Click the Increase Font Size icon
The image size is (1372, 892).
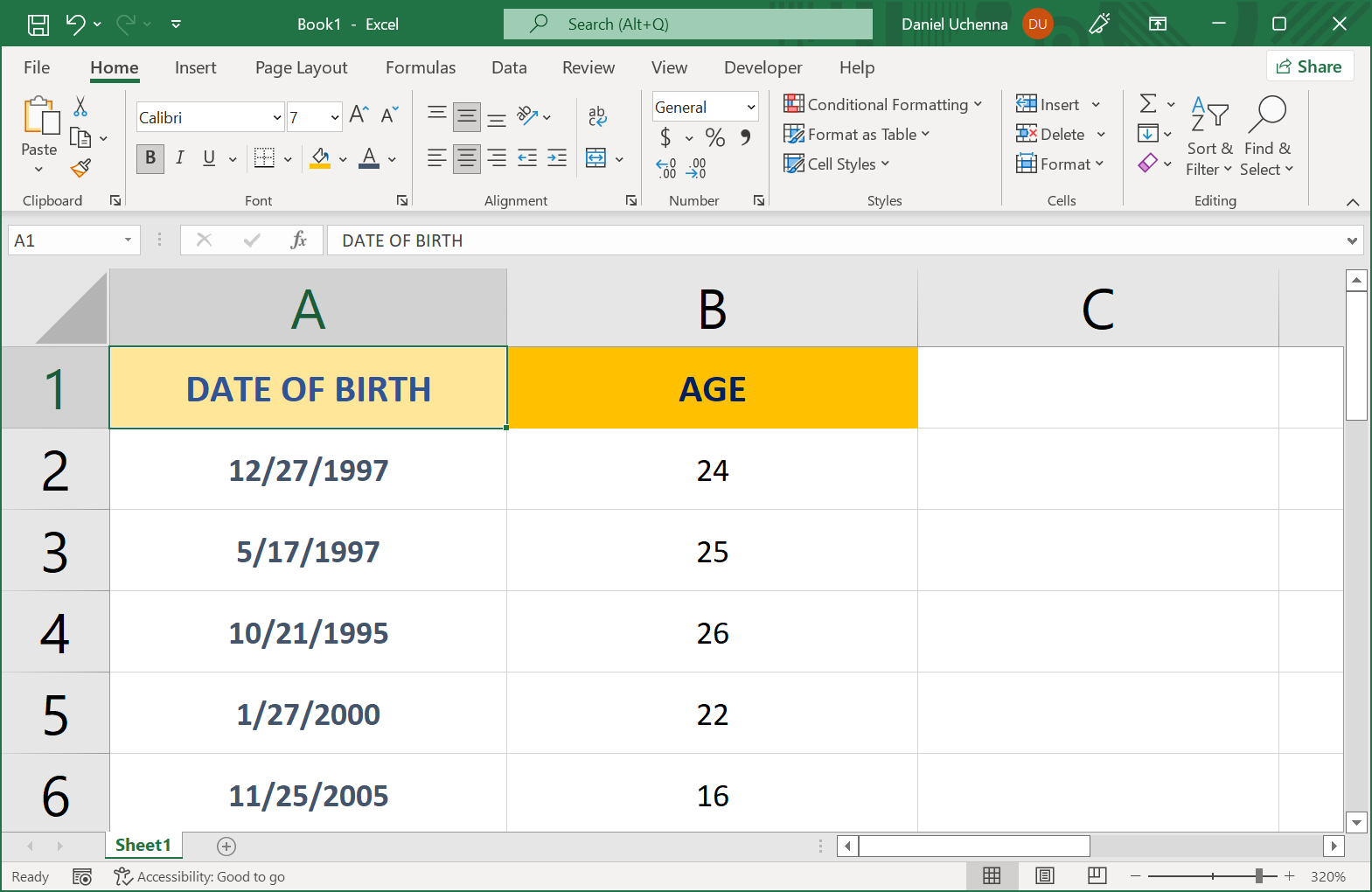tap(359, 115)
